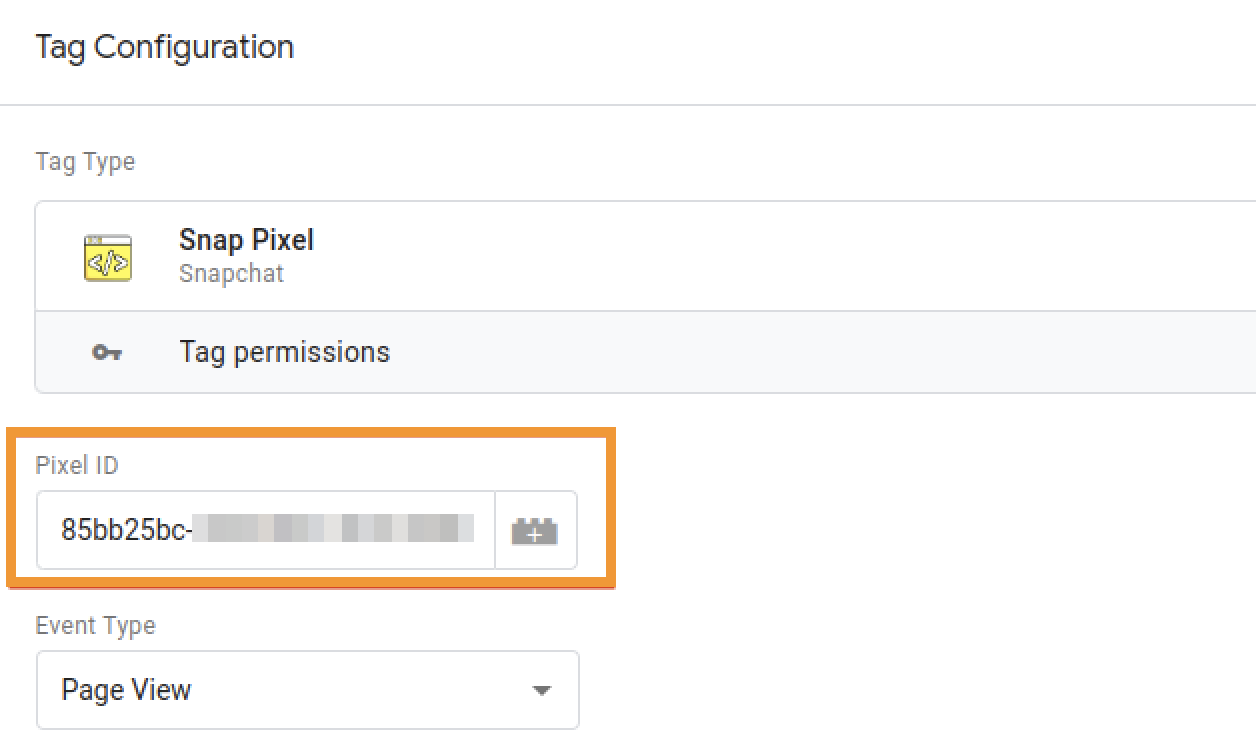Click the orange highlight border around Pixel ID

(x=612, y=508)
